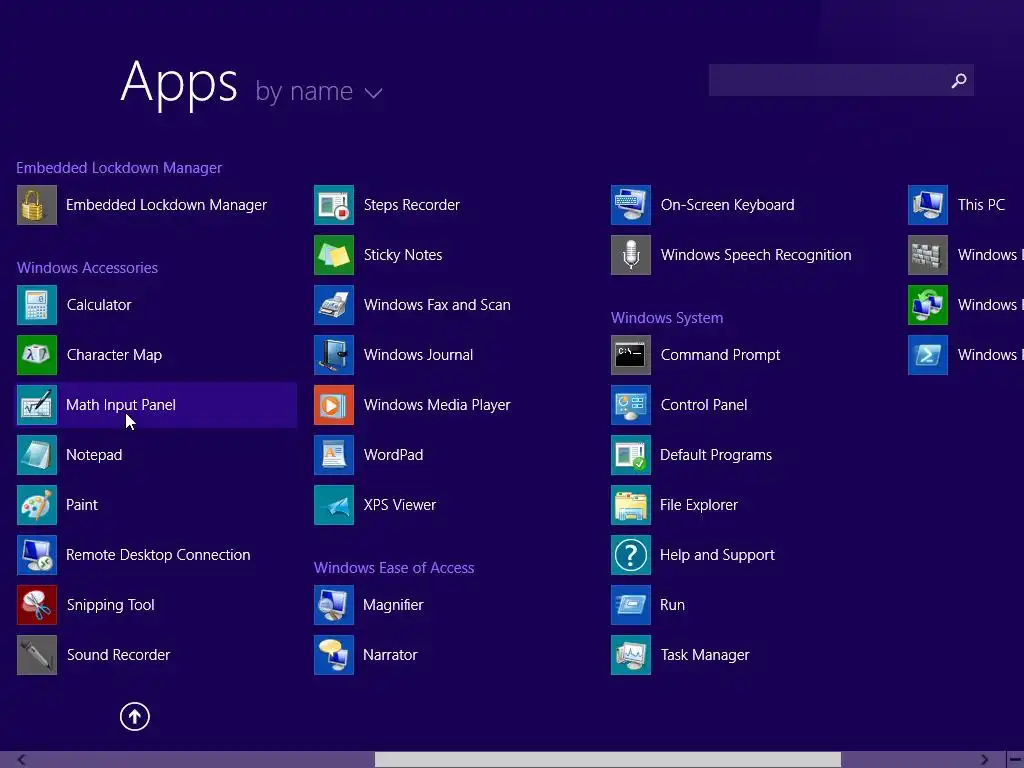Select the Windows Ease of Access group header
This screenshot has width=1024, height=768.
[x=394, y=568]
